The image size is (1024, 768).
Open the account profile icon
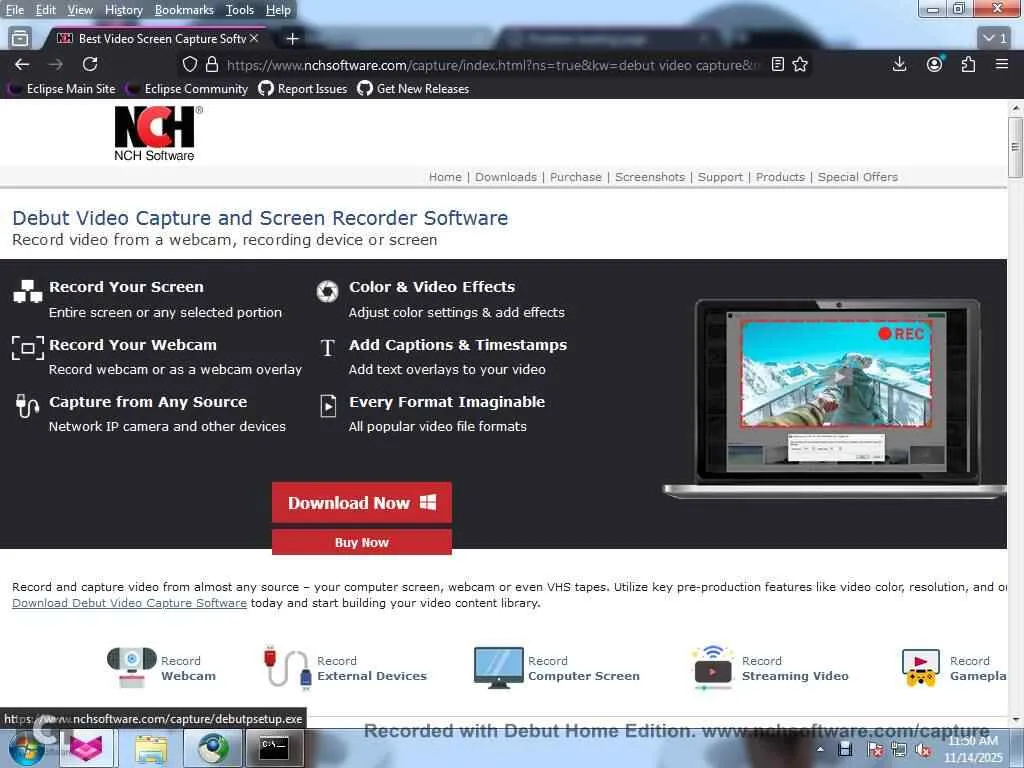[935, 64]
